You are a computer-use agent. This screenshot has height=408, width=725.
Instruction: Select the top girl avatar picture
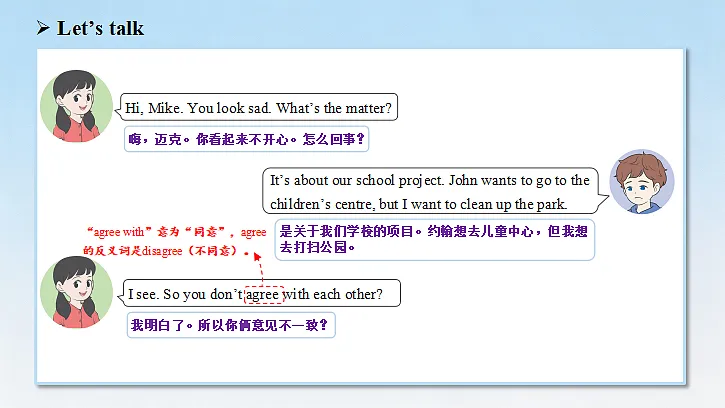click(x=76, y=105)
